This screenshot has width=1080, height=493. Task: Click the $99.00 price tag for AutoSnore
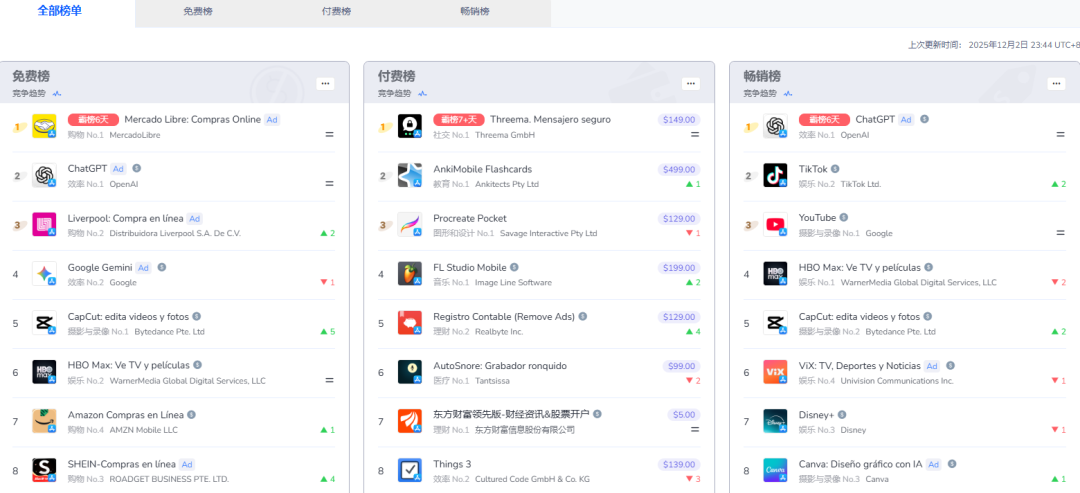click(x=681, y=366)
